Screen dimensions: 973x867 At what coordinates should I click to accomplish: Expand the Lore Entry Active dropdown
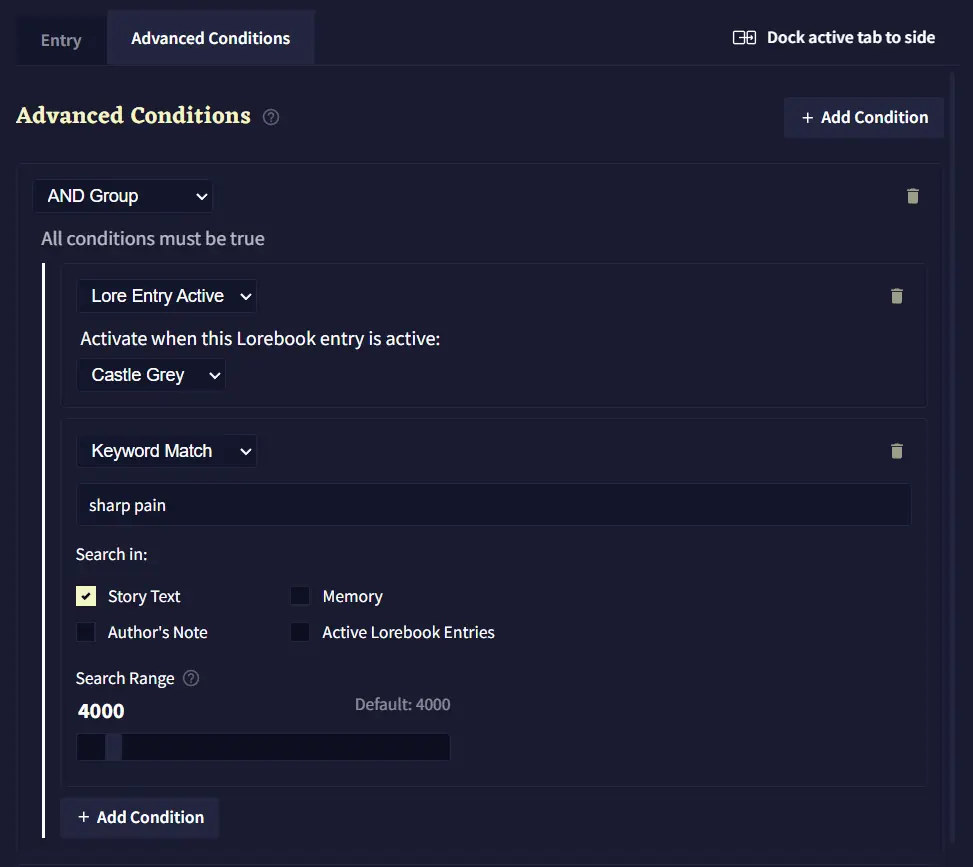pyautogui.click(x=167, y=296)
